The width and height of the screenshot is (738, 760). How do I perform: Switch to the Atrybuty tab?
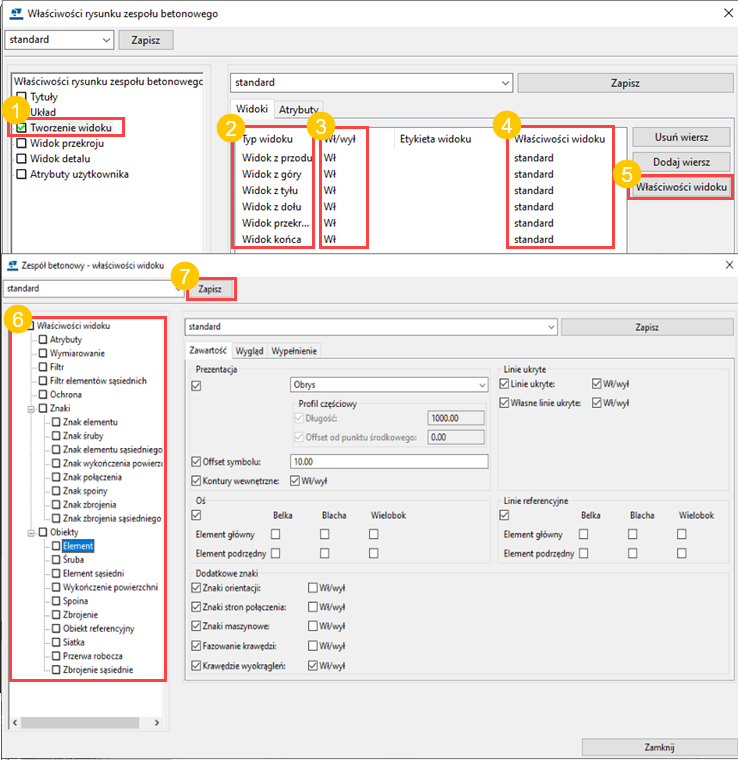(x=298, y=108)
